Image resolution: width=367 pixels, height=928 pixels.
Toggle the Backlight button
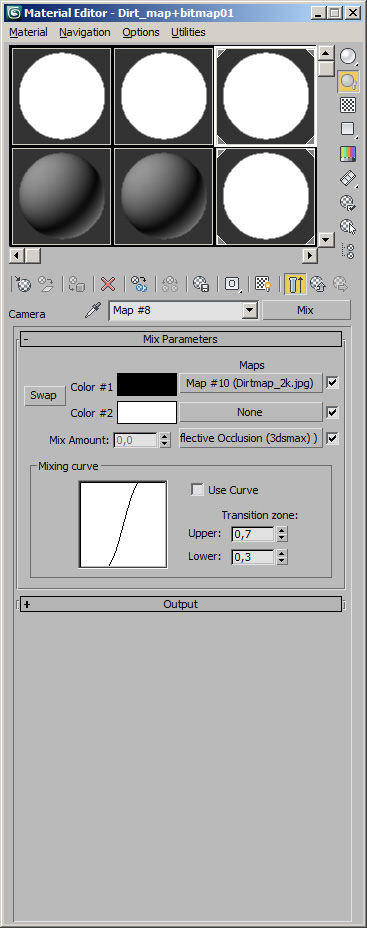pos(349,82)
